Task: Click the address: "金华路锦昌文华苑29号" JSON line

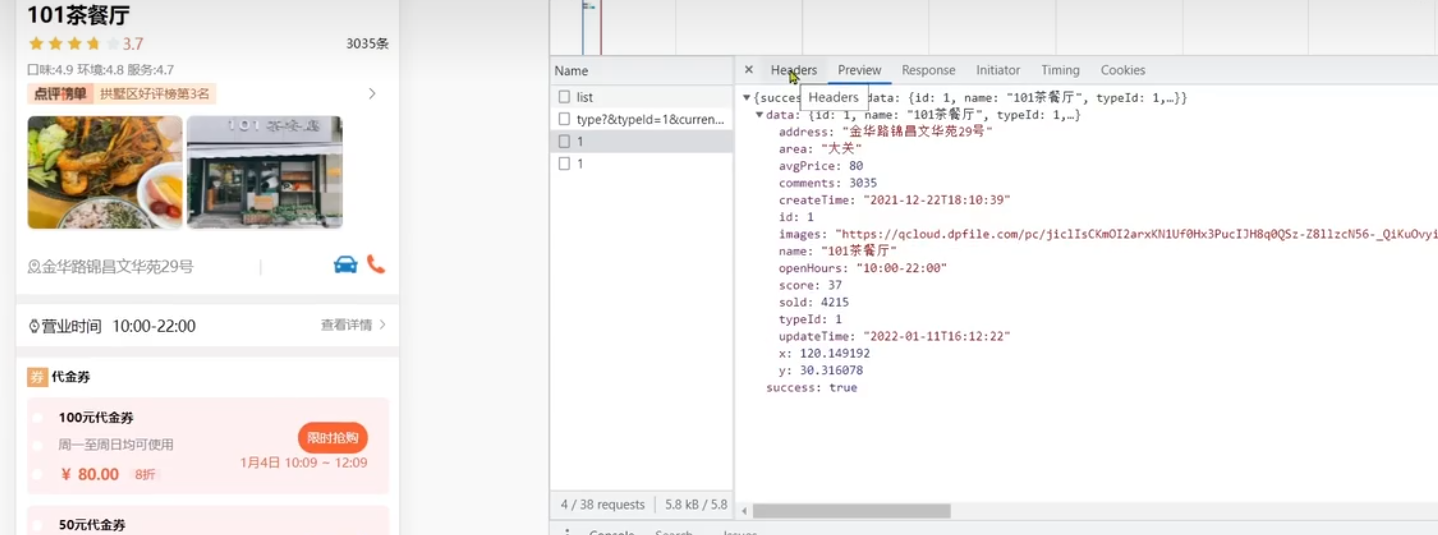Action: tap(886, 132)
